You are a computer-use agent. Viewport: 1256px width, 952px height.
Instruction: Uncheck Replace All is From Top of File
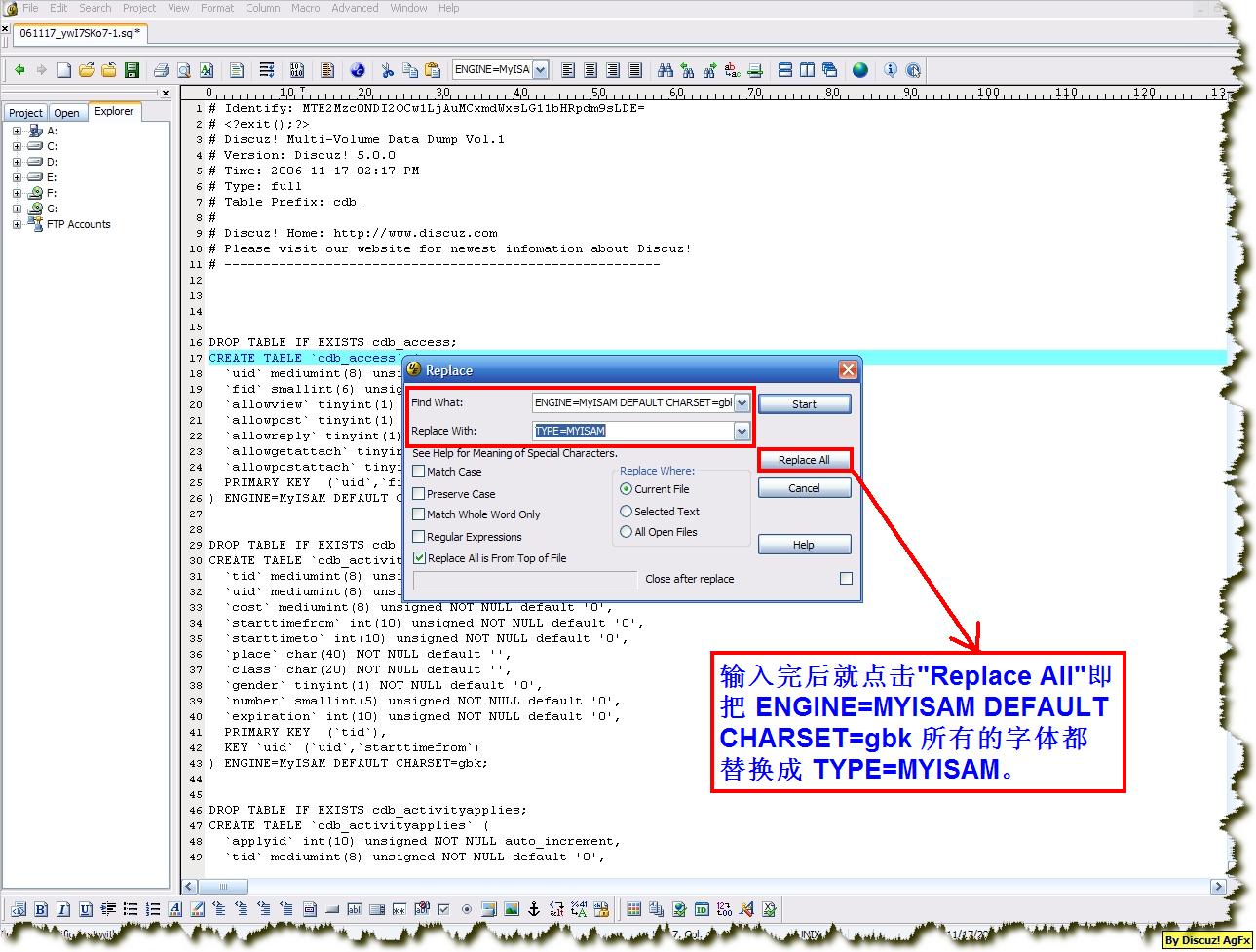pos(419,558)
